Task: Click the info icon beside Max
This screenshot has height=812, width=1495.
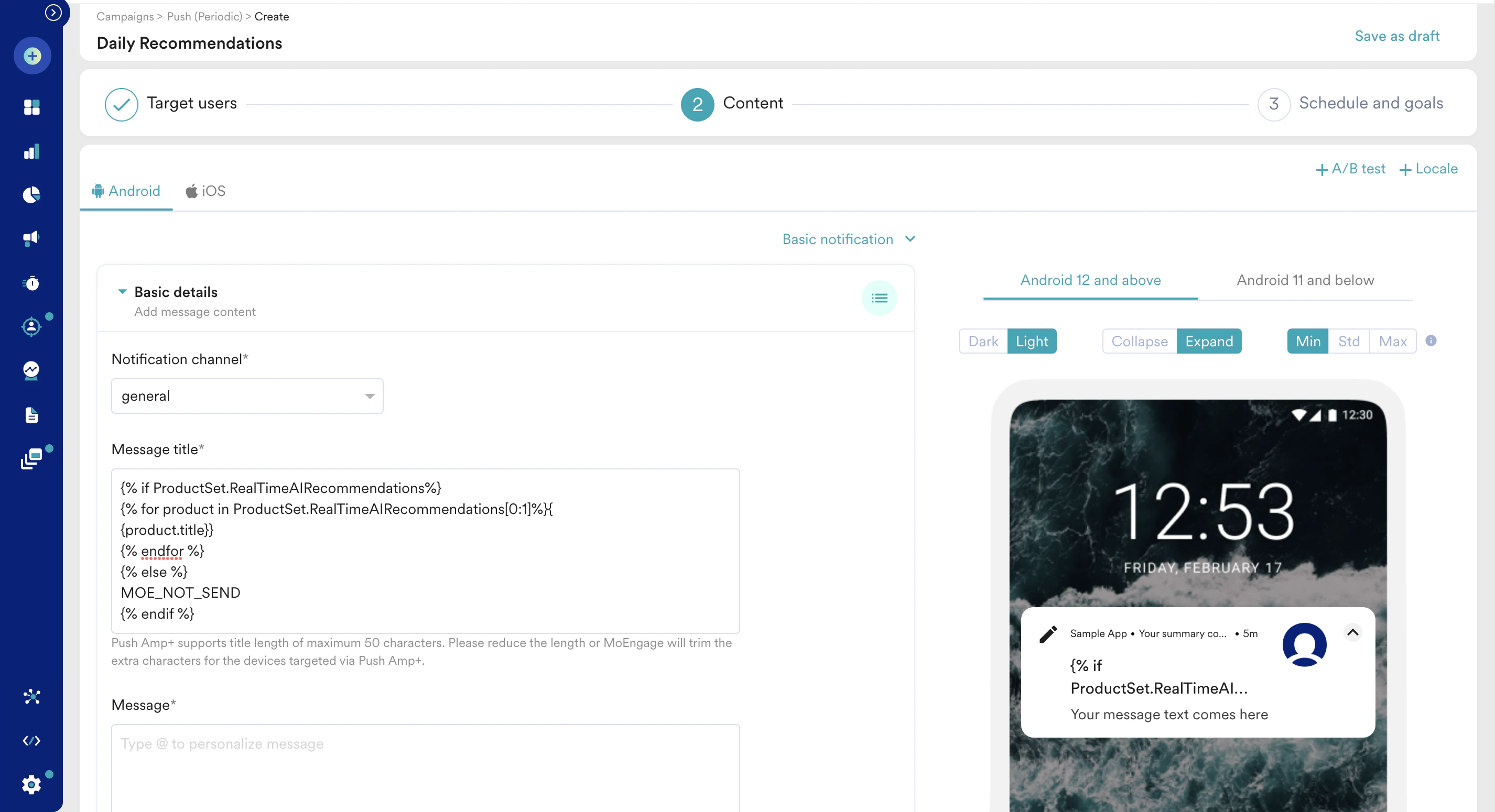Action: coord(1431,341)
